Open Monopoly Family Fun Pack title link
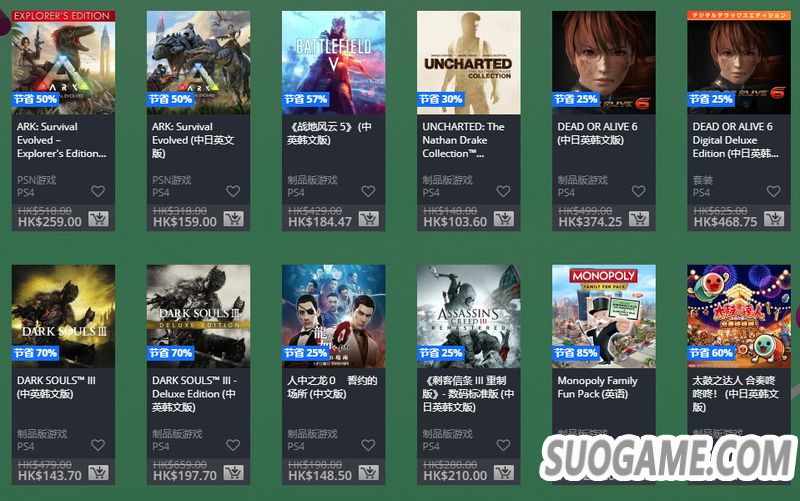The height and width of the screenshot is (501, 800). click(597, 387)
